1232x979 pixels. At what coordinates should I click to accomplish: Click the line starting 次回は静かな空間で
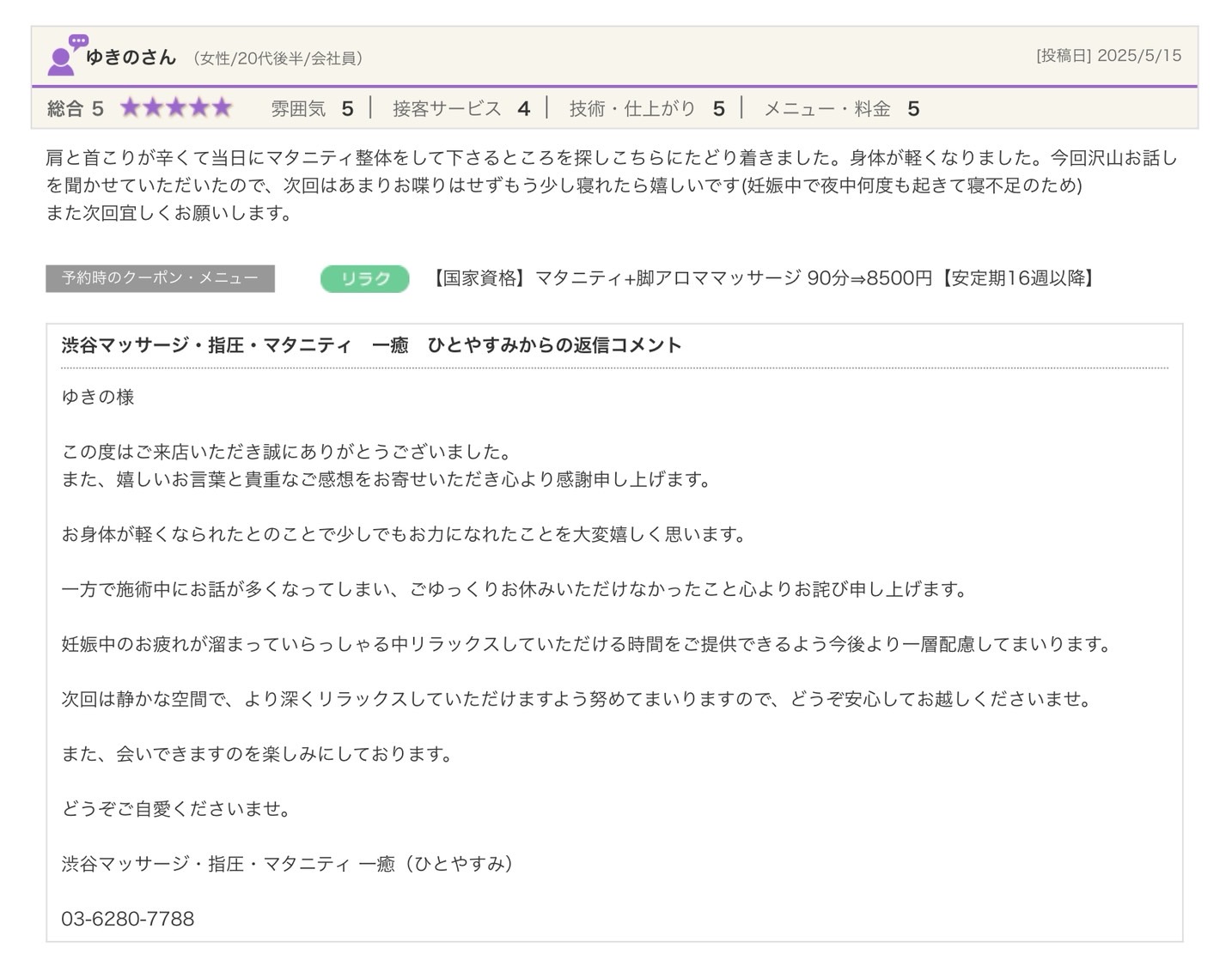tap(577, 699)
